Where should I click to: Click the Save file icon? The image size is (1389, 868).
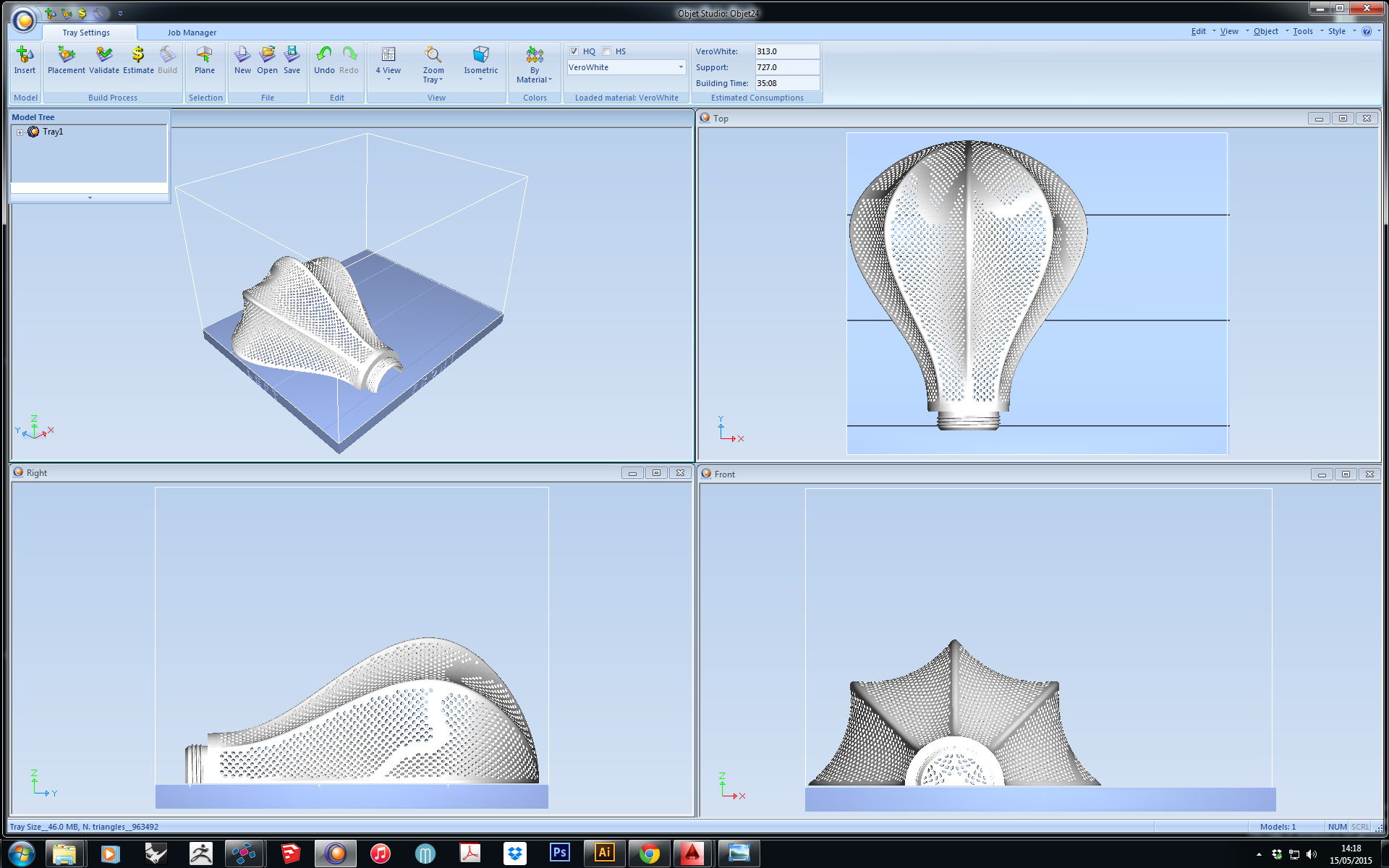(x=292, y=55)
